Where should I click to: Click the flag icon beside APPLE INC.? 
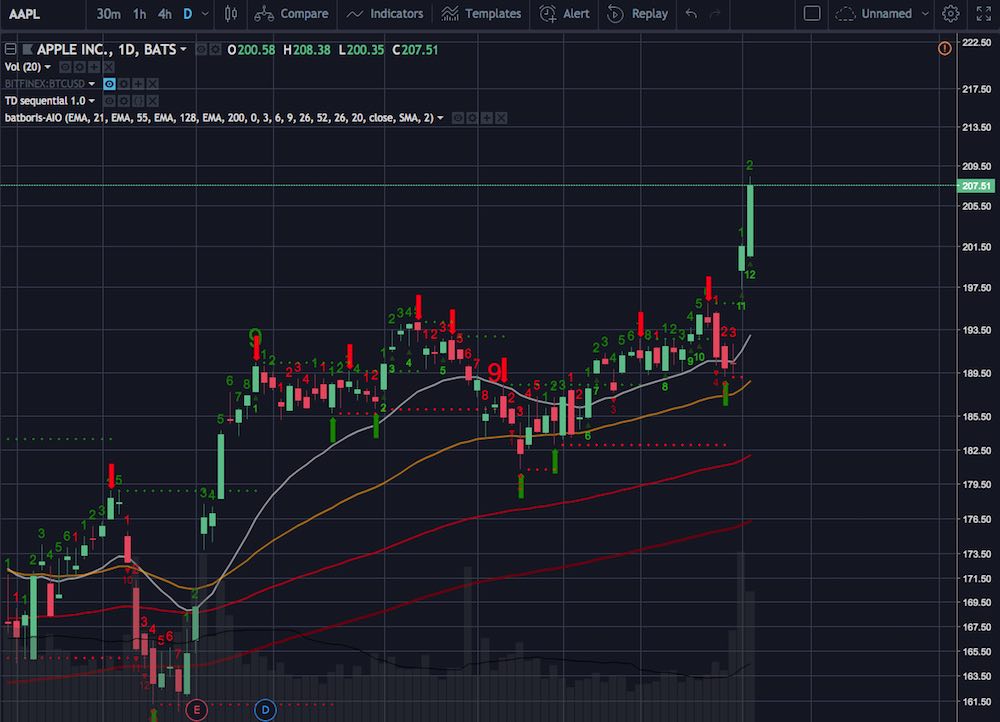(27, 49)
